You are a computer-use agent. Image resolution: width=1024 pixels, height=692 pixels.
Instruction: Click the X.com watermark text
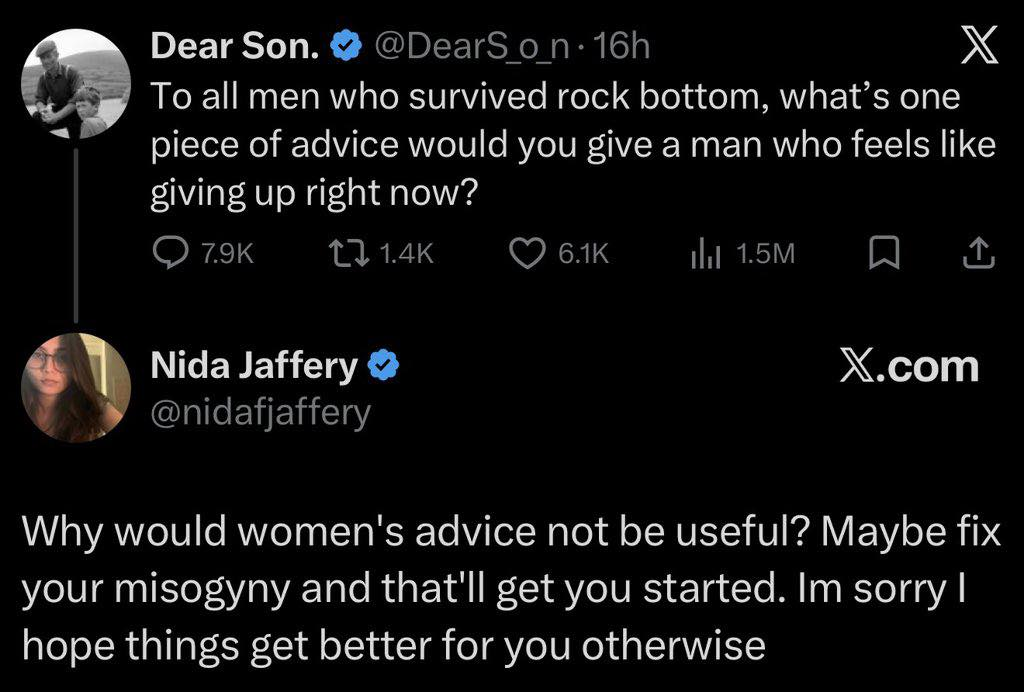point(908,367)
